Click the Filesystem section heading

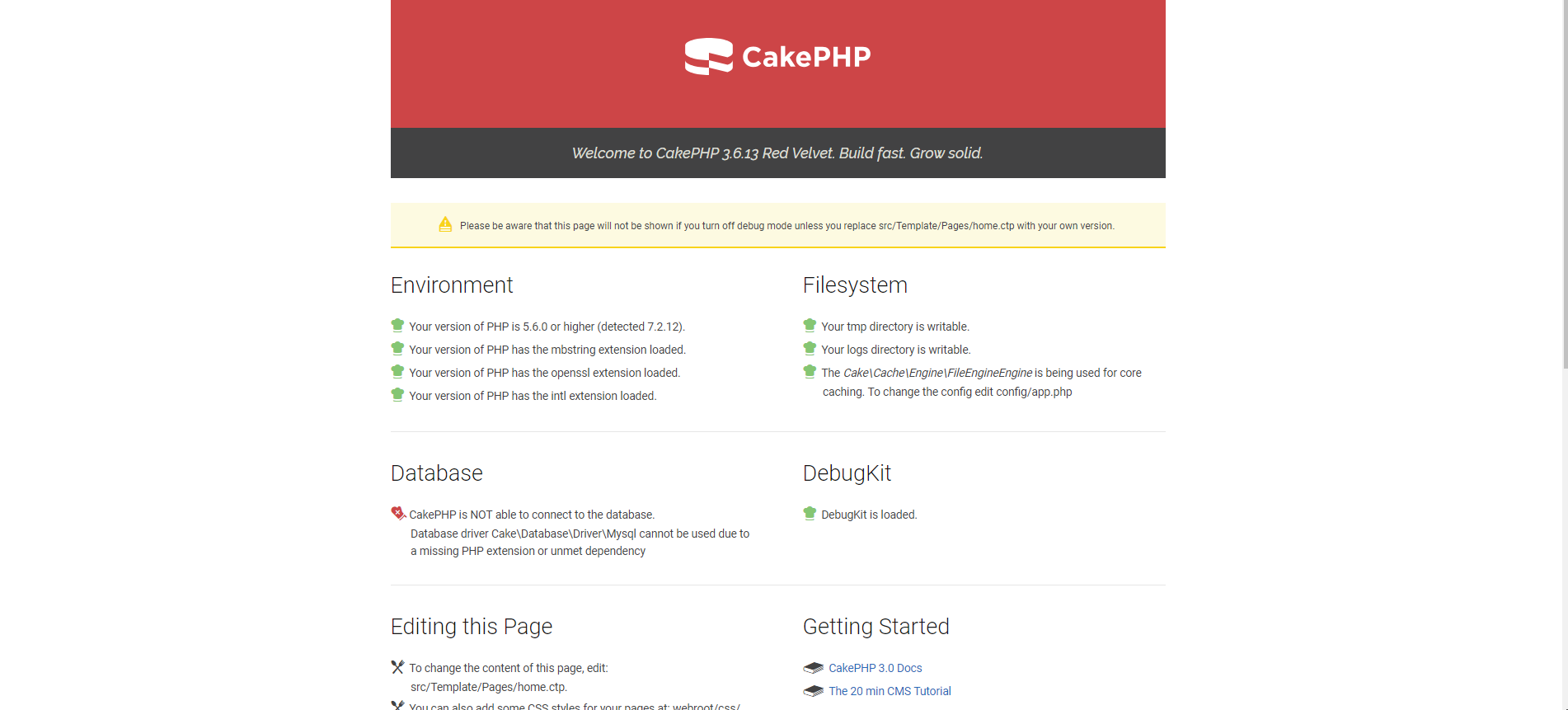pyautogui.click(x=855, y=285)
